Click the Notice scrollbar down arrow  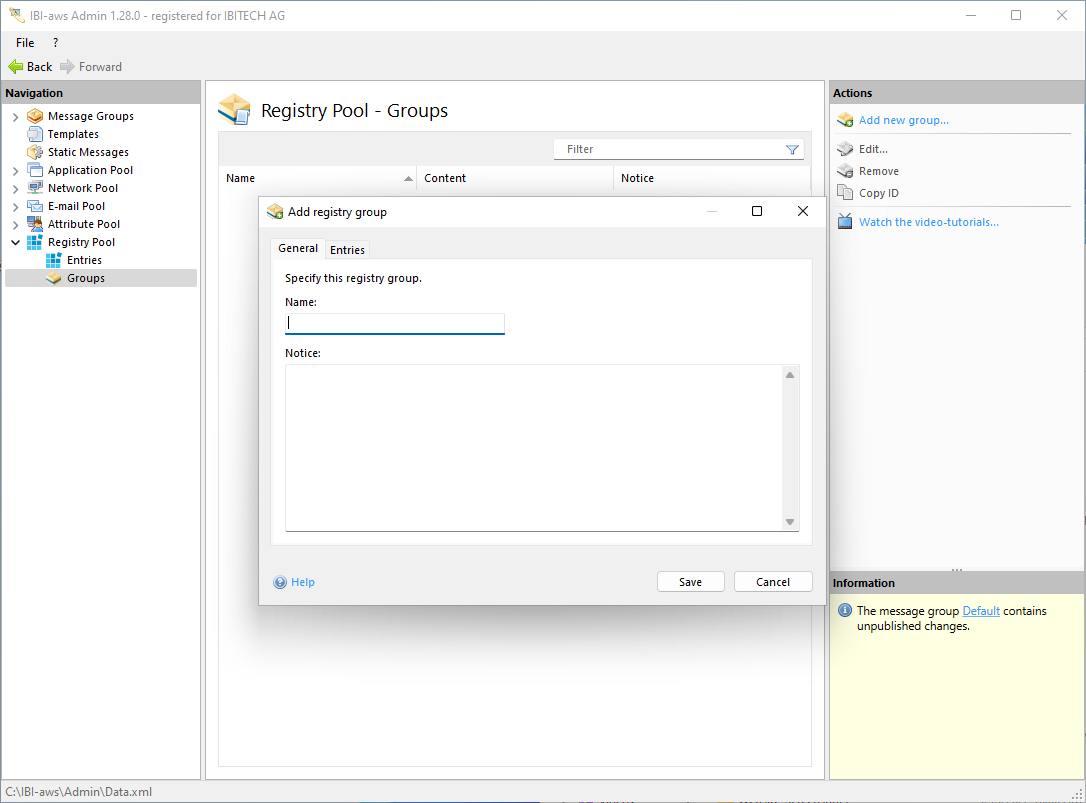789,522
